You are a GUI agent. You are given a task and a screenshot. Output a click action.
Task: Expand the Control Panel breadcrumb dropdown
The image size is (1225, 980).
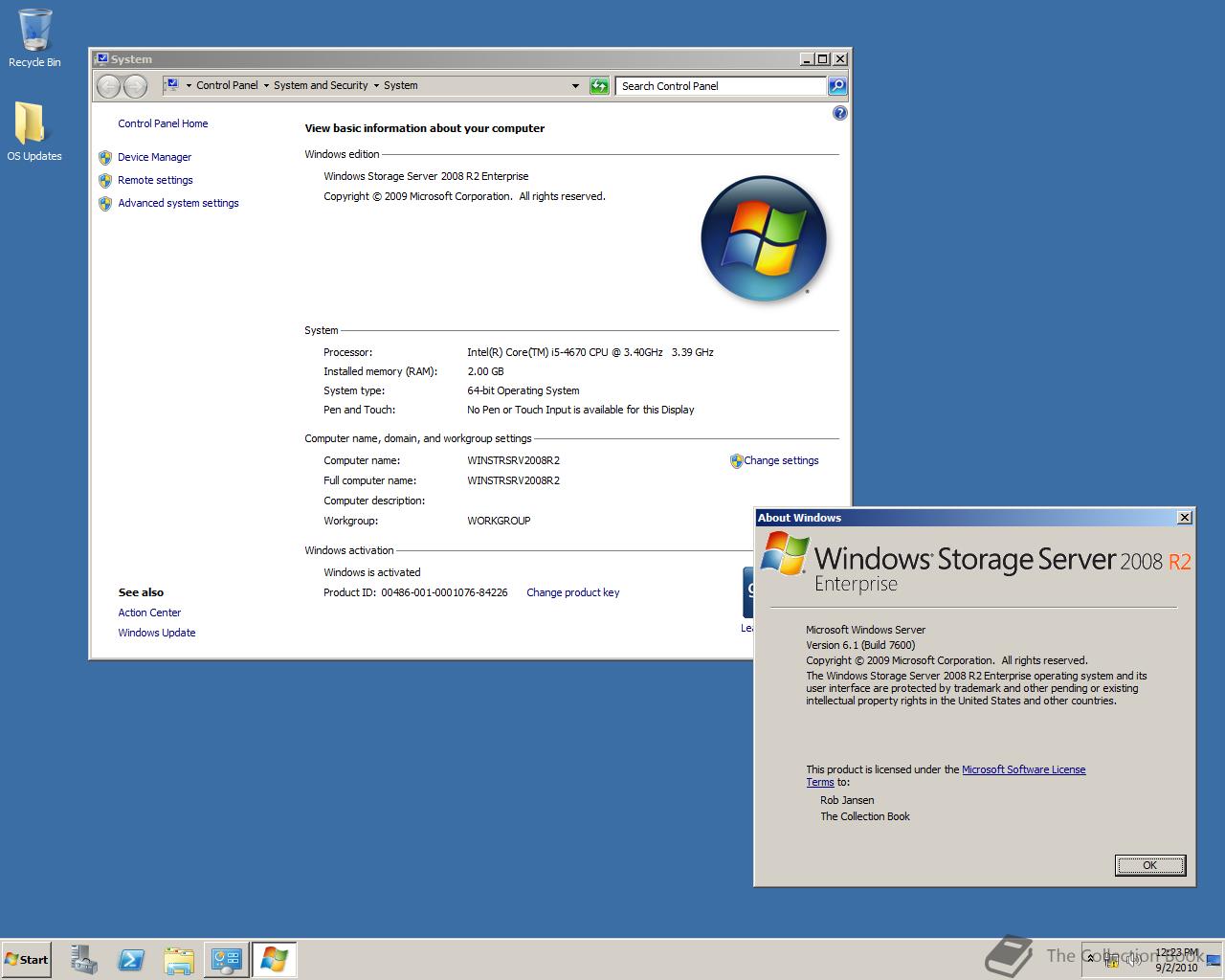click(x=266, y=85)
